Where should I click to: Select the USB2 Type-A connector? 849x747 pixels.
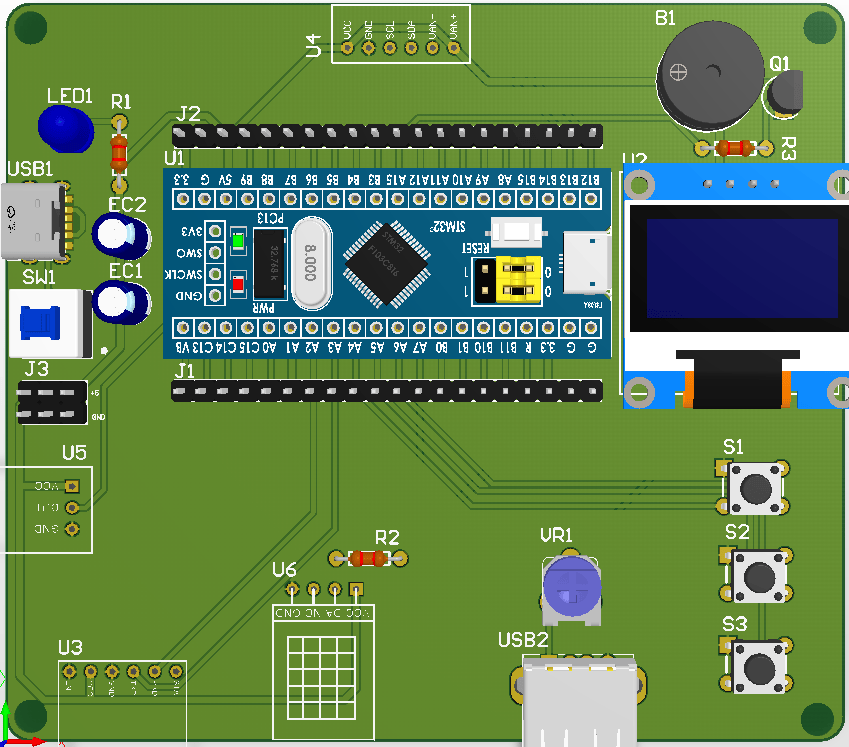578,701
